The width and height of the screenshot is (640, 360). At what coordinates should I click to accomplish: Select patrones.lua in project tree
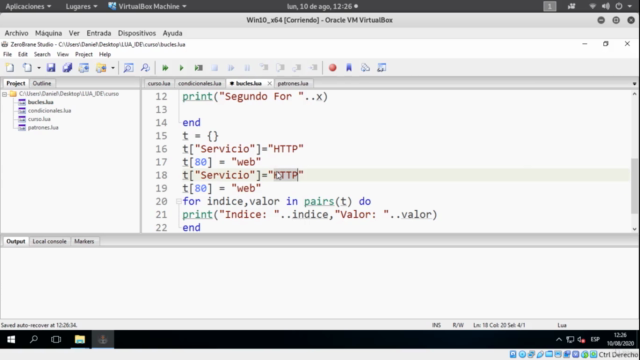point(43,128)
